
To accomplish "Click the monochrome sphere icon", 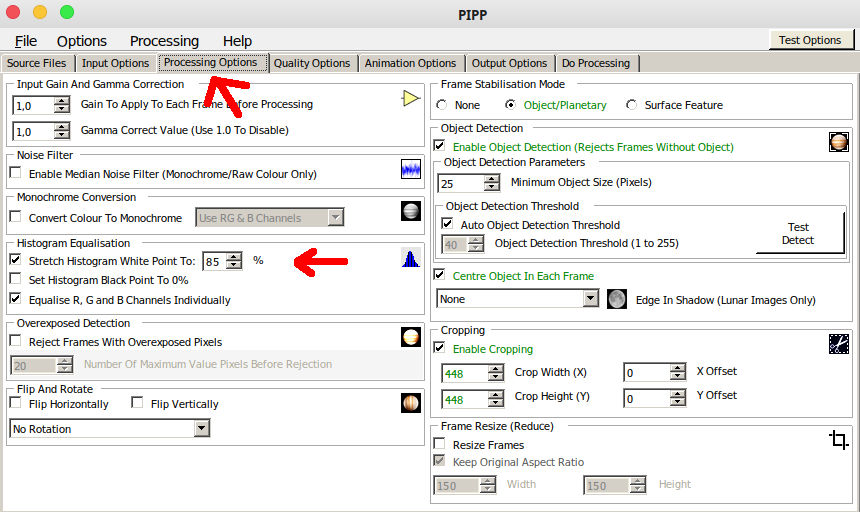I will click(x=410, y=211).
